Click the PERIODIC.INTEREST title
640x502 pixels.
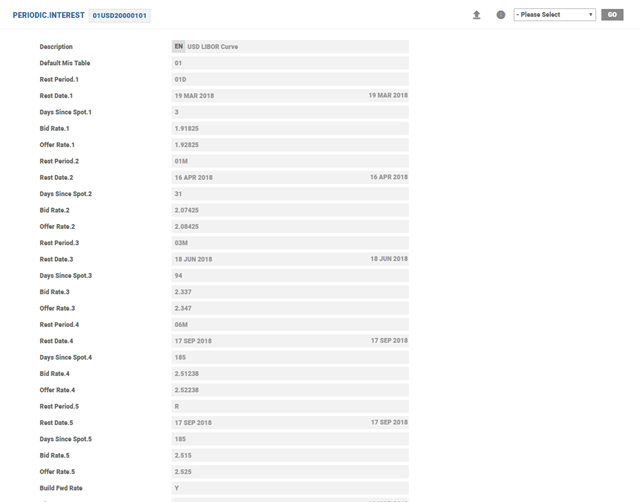pos(48,16)
